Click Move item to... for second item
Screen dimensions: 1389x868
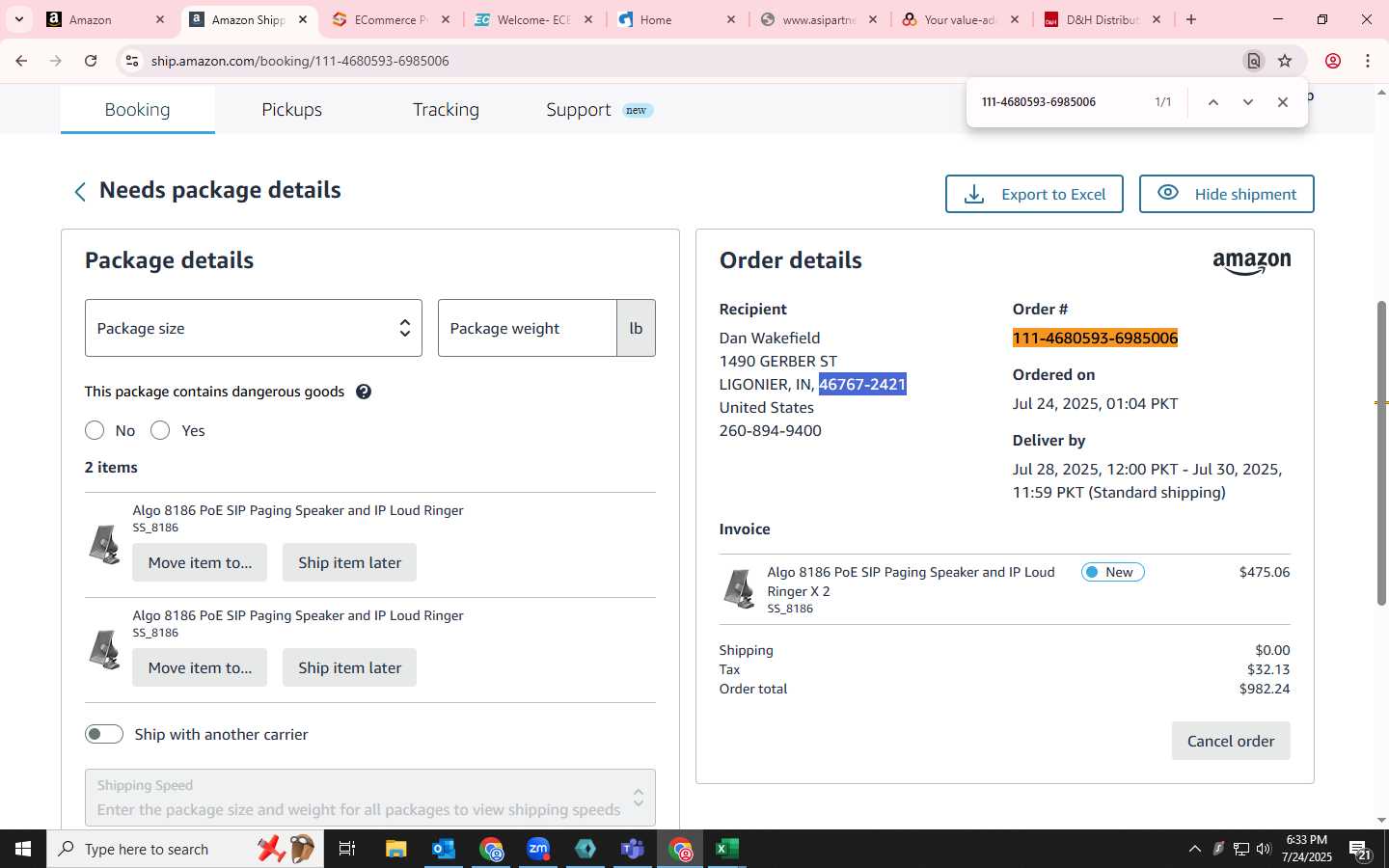click(x=200, y=667)
